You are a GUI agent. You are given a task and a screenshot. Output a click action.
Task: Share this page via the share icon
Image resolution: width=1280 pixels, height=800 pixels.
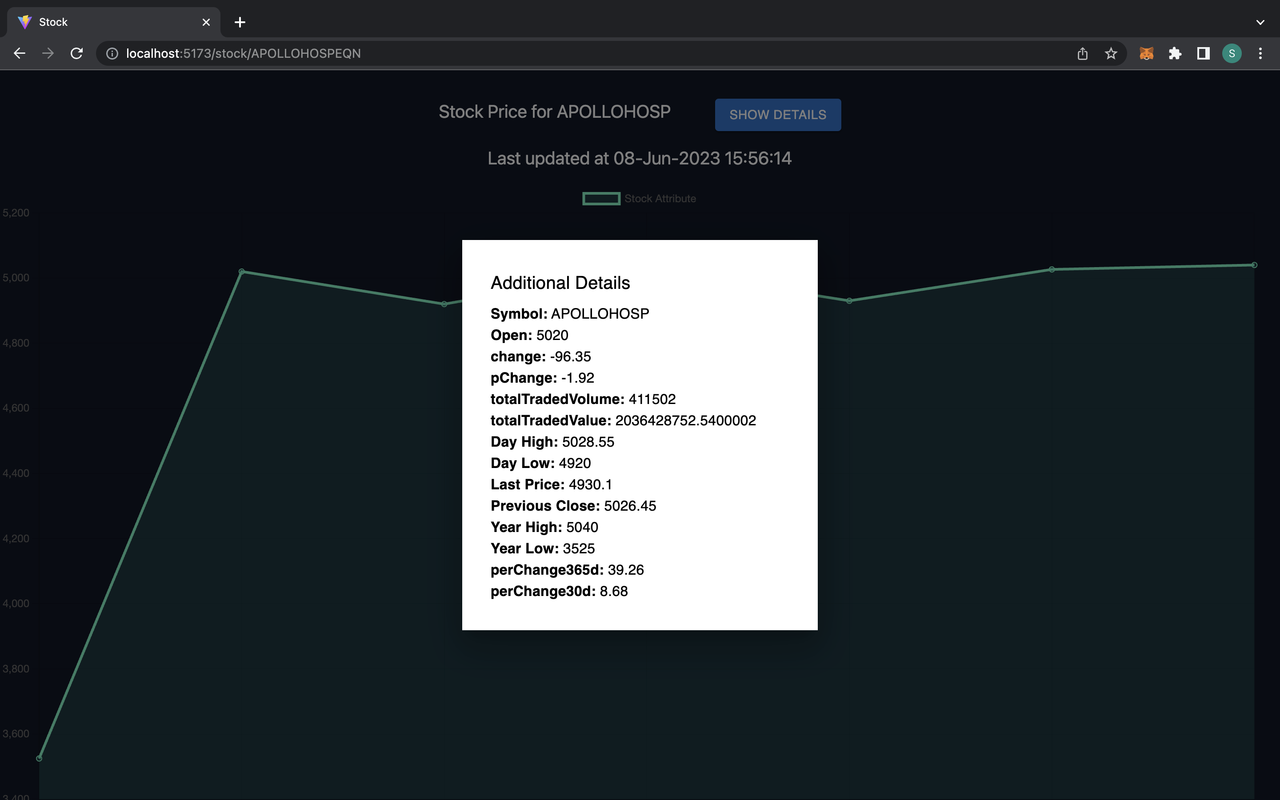pyautogui.click(x=1082, y=54)
